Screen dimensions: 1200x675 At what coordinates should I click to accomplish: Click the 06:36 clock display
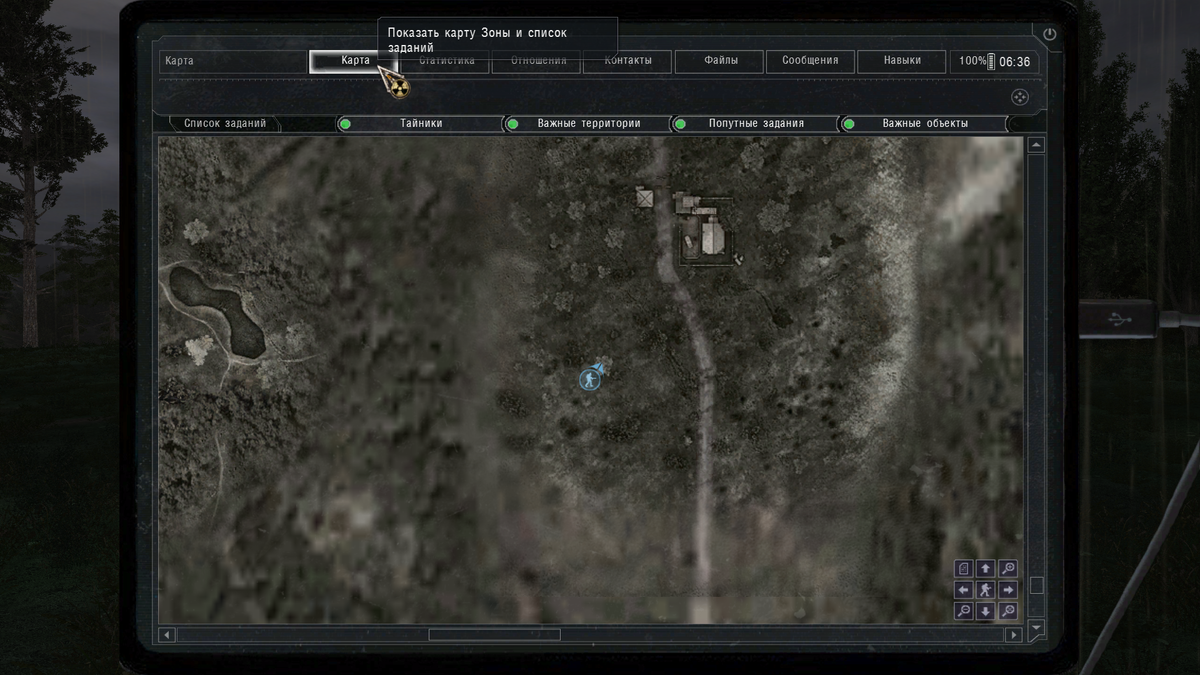pyautogui.click(x=1014, y=61)
